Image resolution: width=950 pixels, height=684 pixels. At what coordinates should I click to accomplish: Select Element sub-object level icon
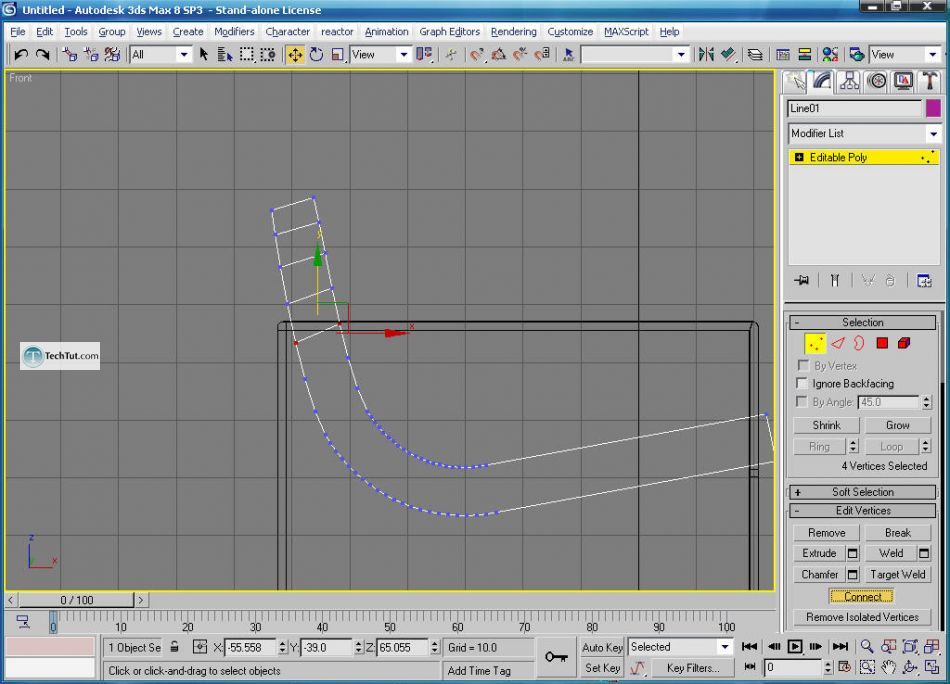[x=904, y=344]
